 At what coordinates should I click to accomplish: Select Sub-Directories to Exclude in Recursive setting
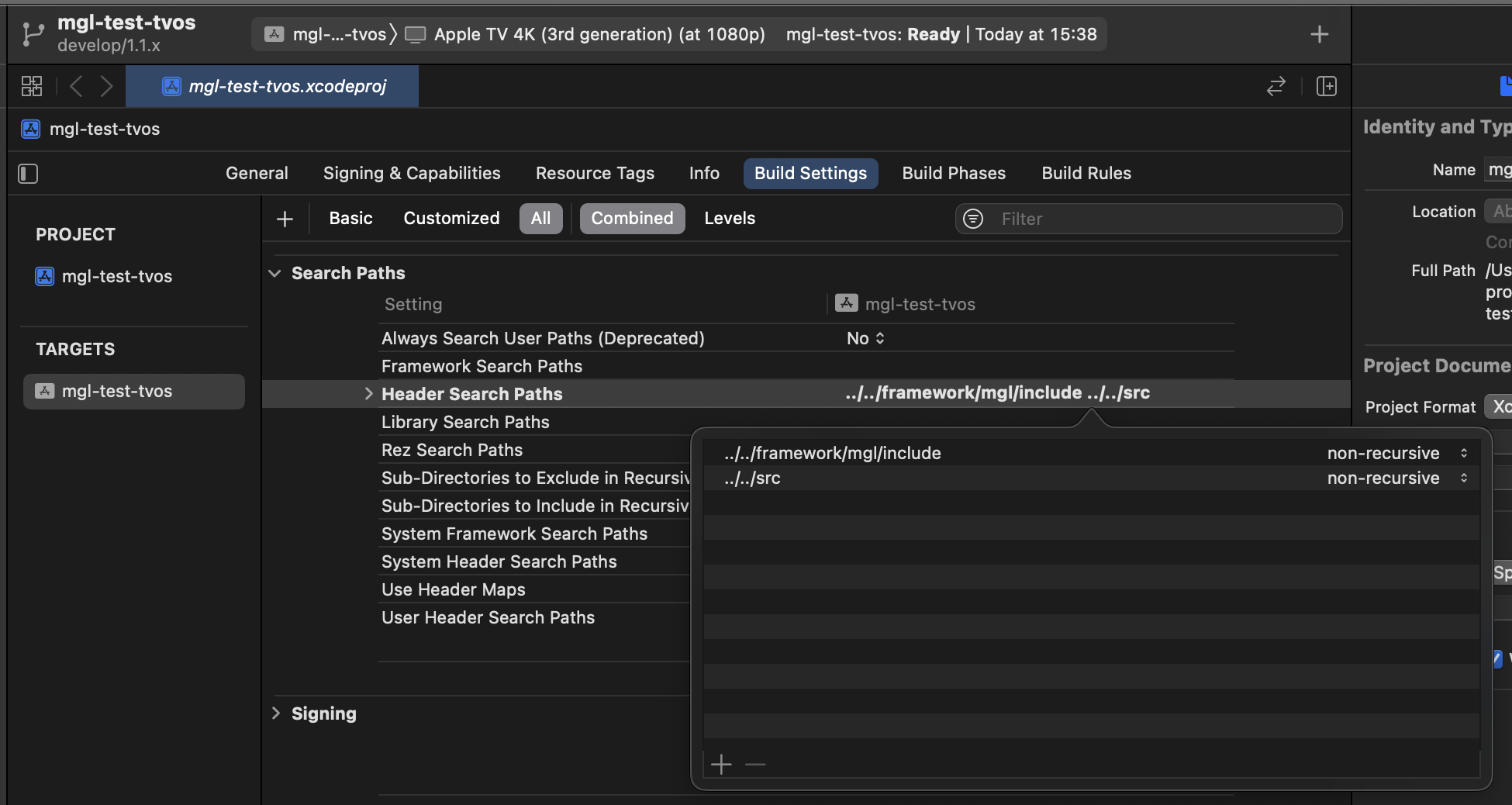[535, 478]
